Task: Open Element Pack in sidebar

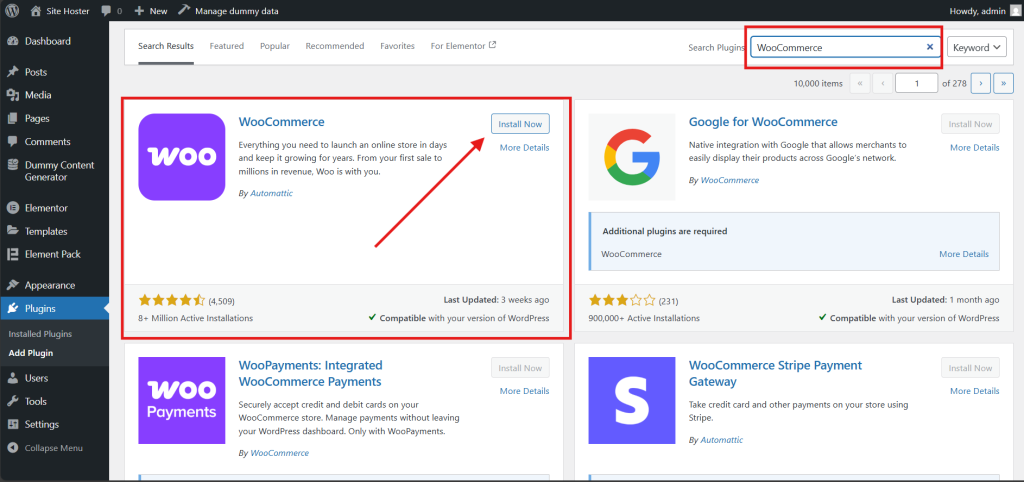Action: [x=54, y=254]
